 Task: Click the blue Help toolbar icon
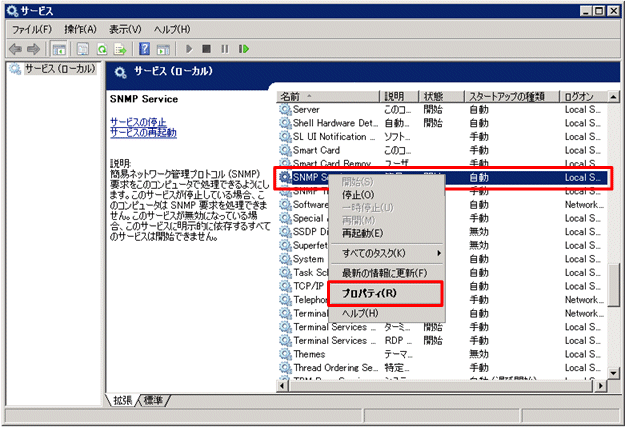[x=144, y=48]
